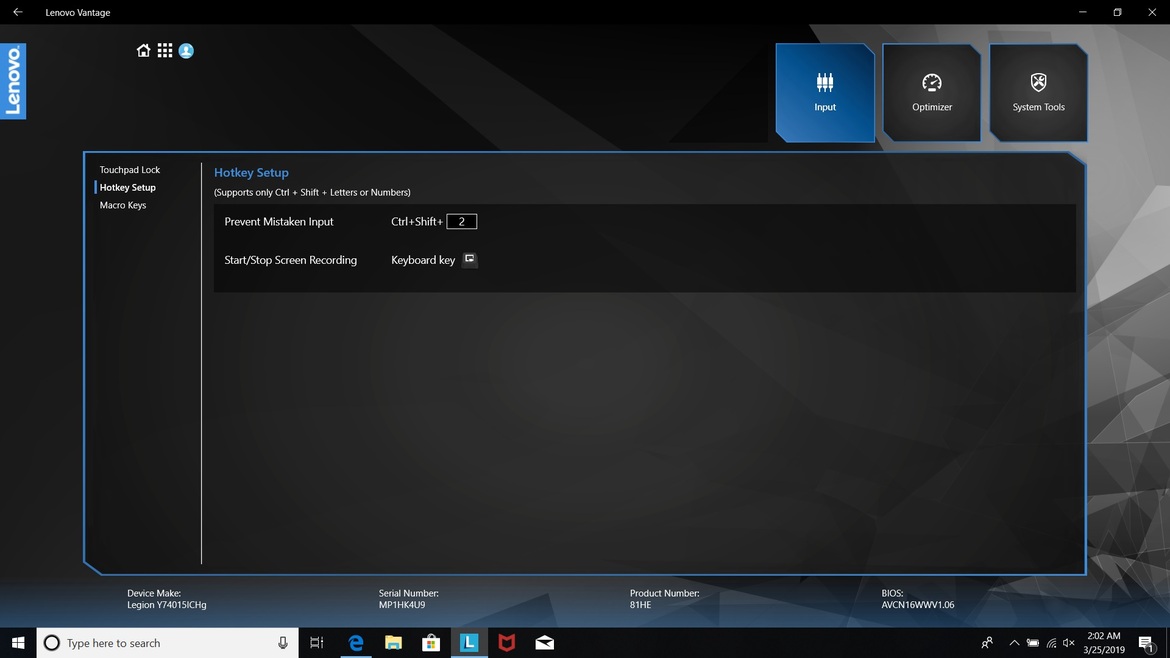Show hidden system tray icons

[x=1014, y=642]
